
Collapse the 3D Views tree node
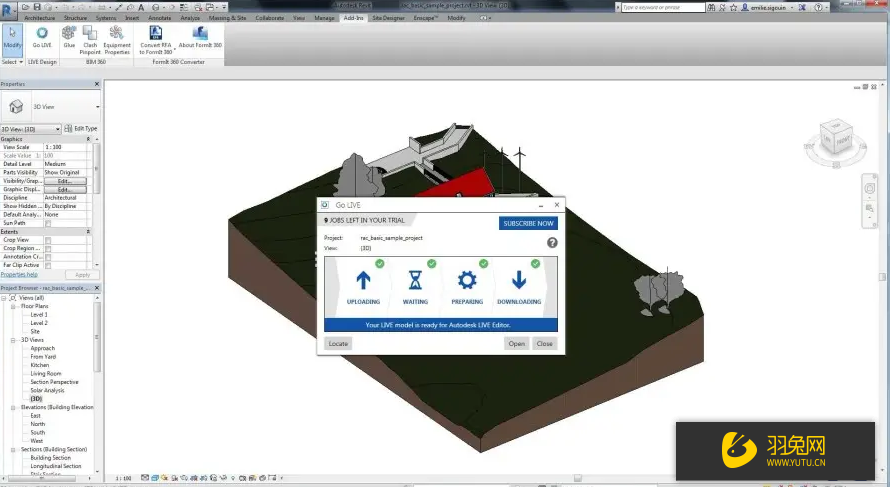coord(13,340)
